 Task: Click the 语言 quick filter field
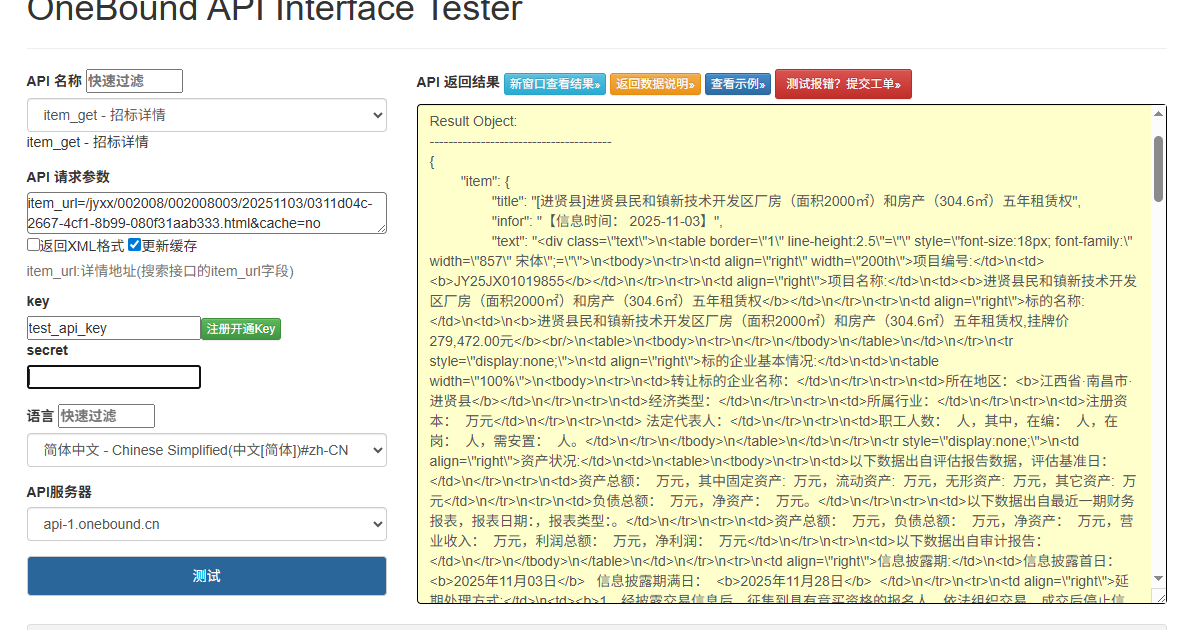[106, 416]
